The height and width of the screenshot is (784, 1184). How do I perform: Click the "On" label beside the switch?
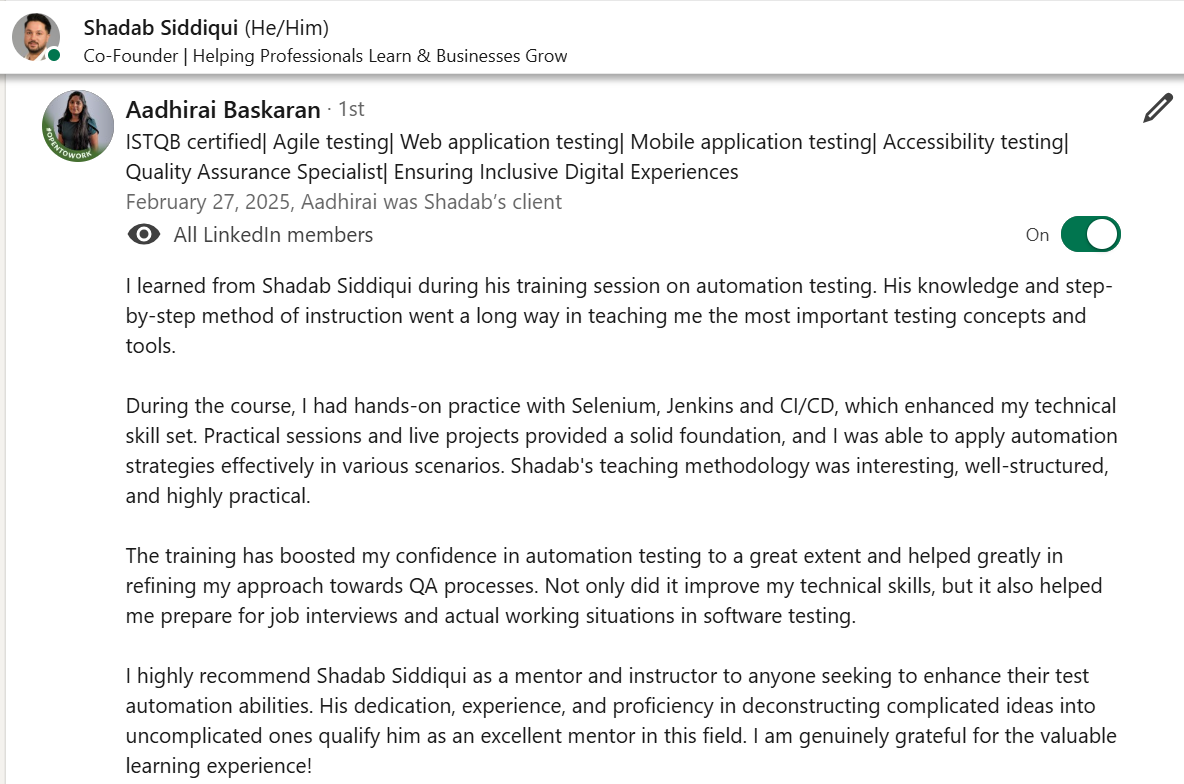[1037, 235]
